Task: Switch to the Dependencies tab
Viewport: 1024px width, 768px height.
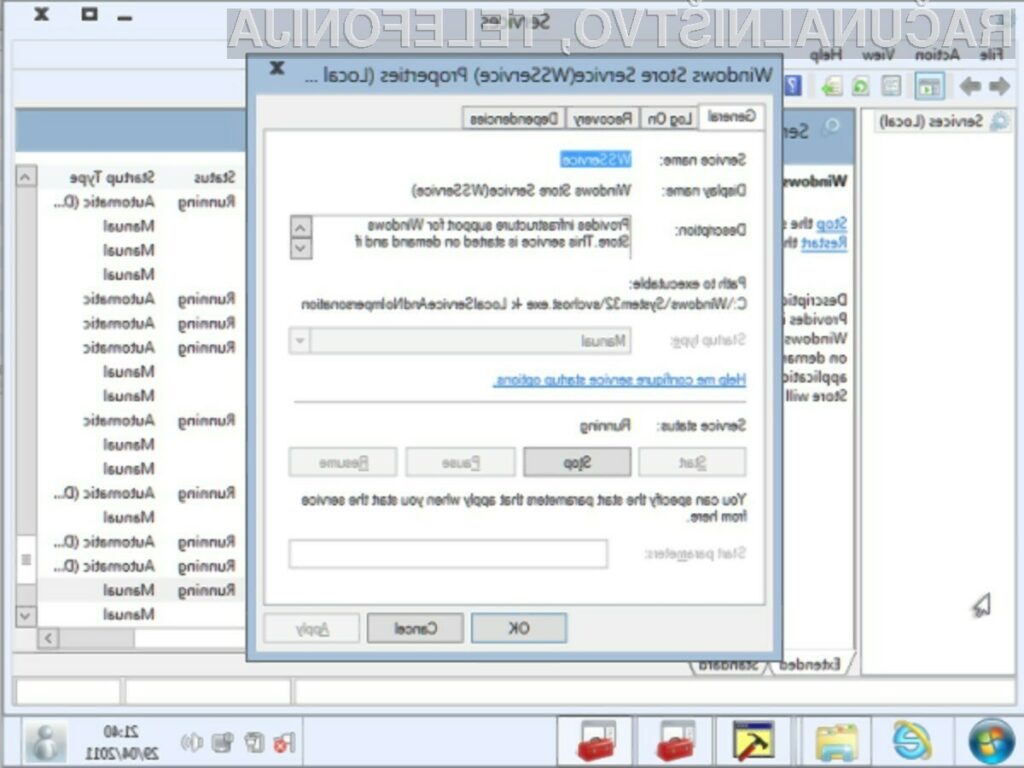Action: coord(514,118)
